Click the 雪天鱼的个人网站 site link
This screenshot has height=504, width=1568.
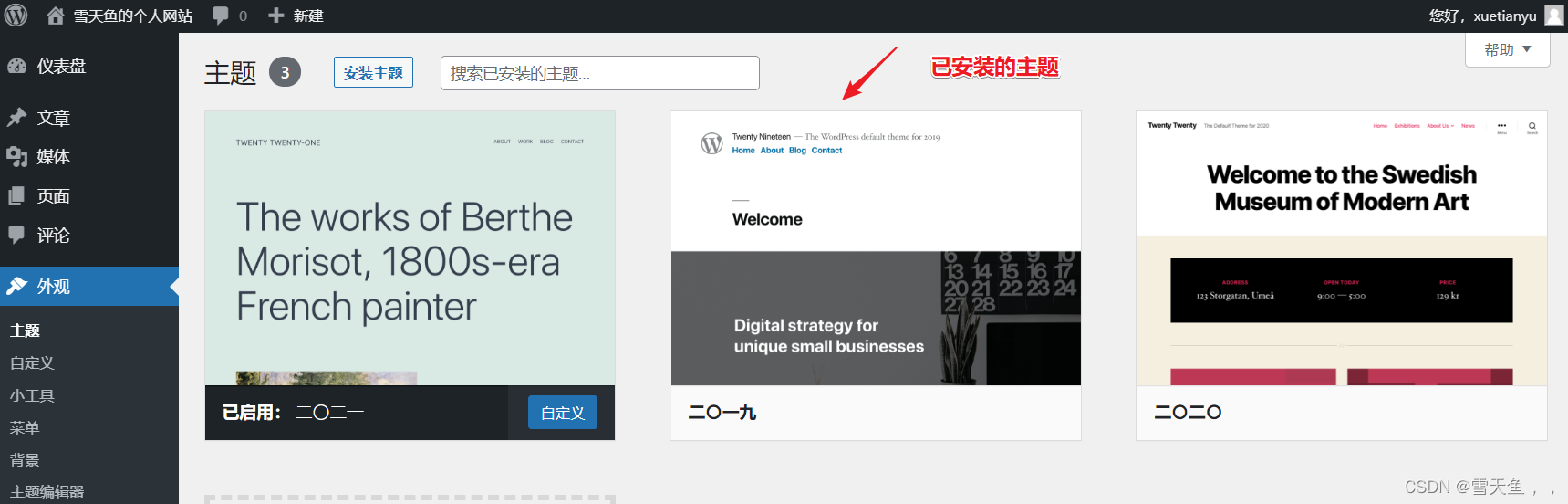(x=133, y=16)
